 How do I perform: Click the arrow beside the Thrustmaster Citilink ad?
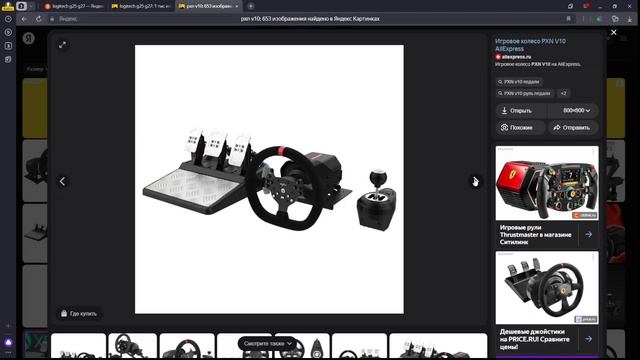[588, 234]
